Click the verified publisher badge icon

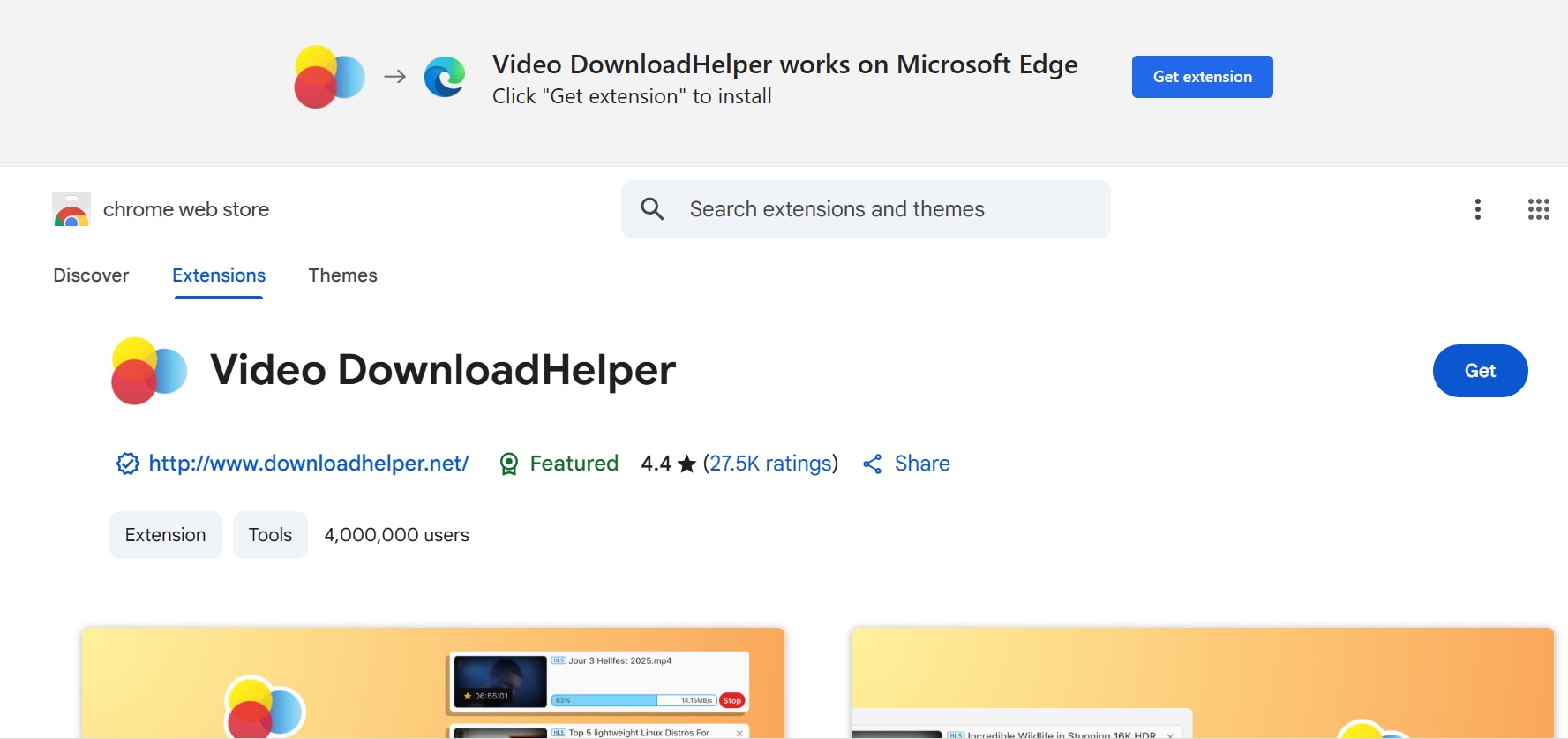128,464
